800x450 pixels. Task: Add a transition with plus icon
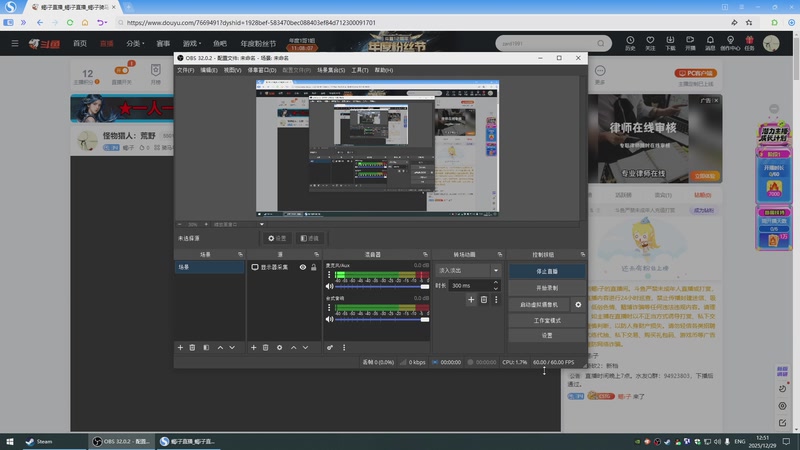pos(470,299)
